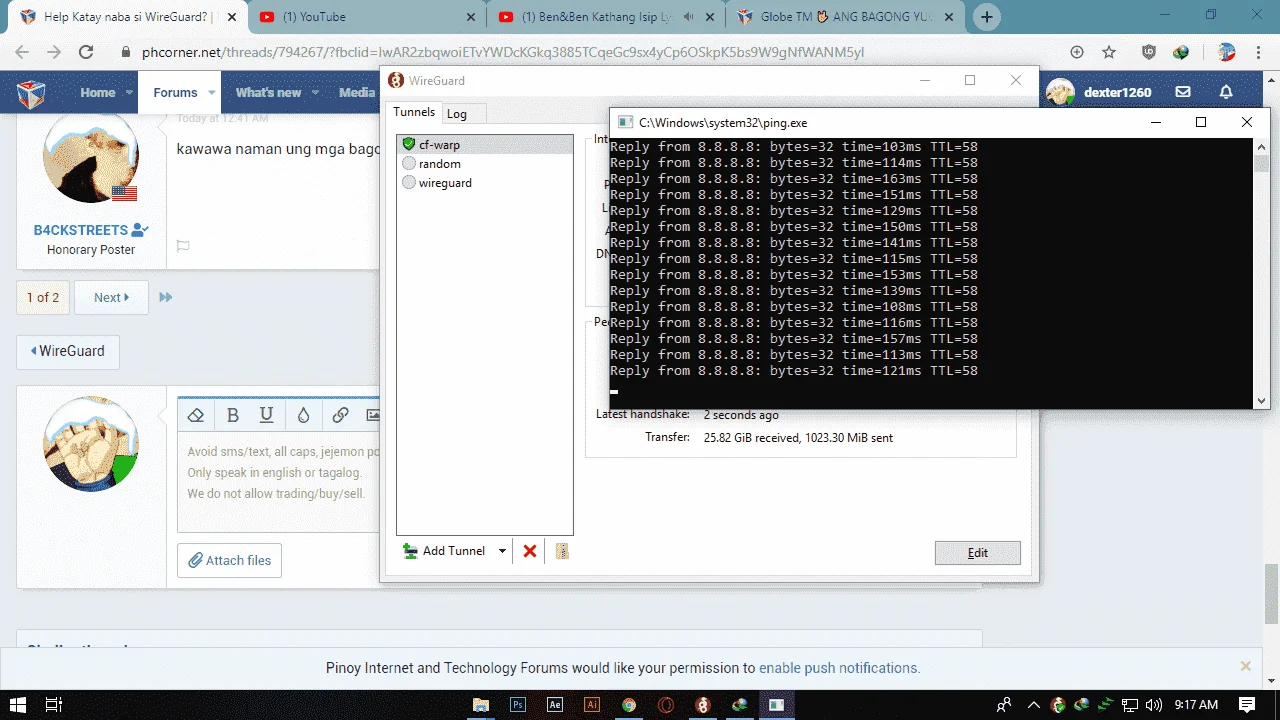The image size is (1280, 720).
Task: Switch to the Tunnels tab in WireGuard
Action: tap(413, 113)
